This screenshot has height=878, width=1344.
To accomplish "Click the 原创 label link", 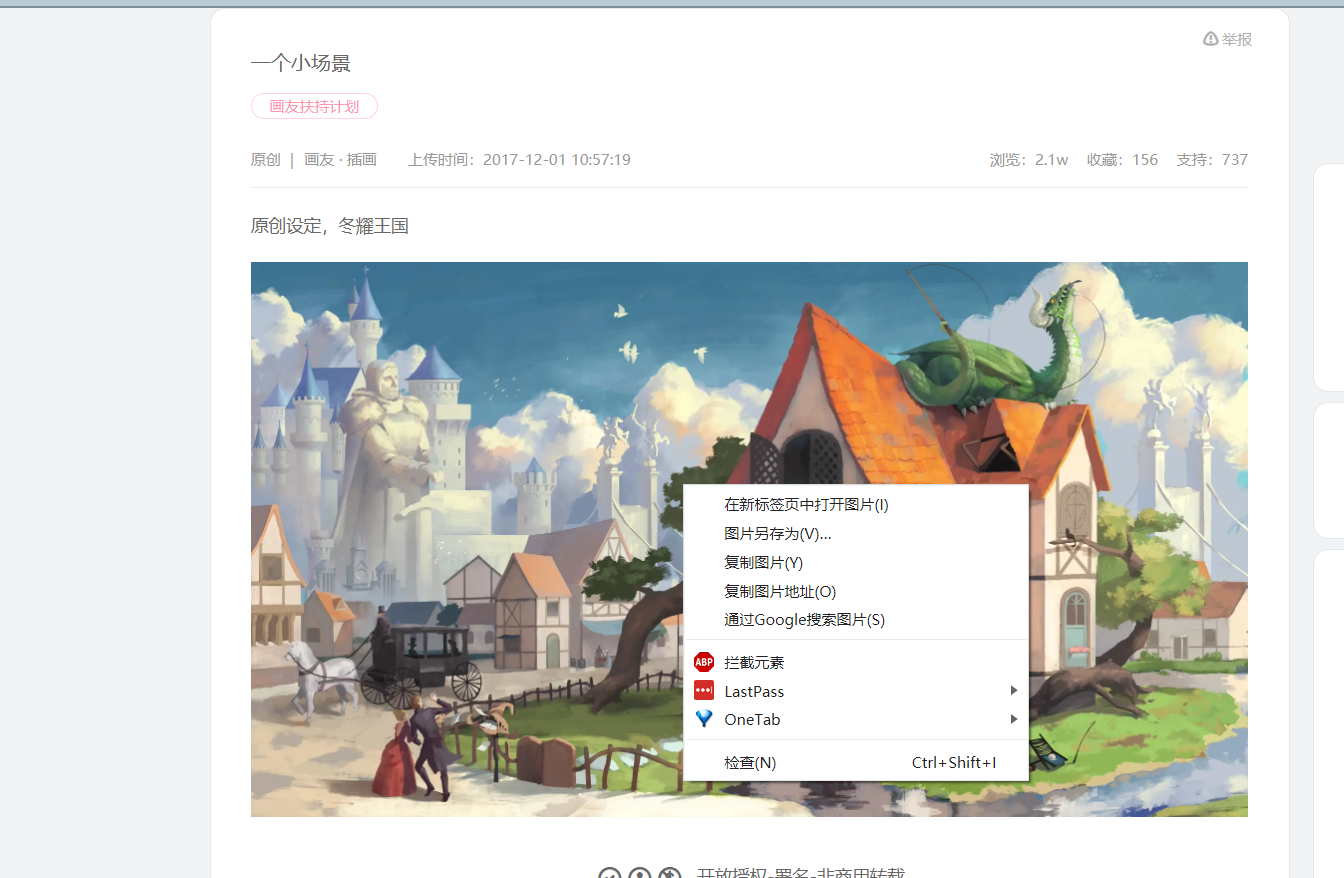I will click(264, 159).
